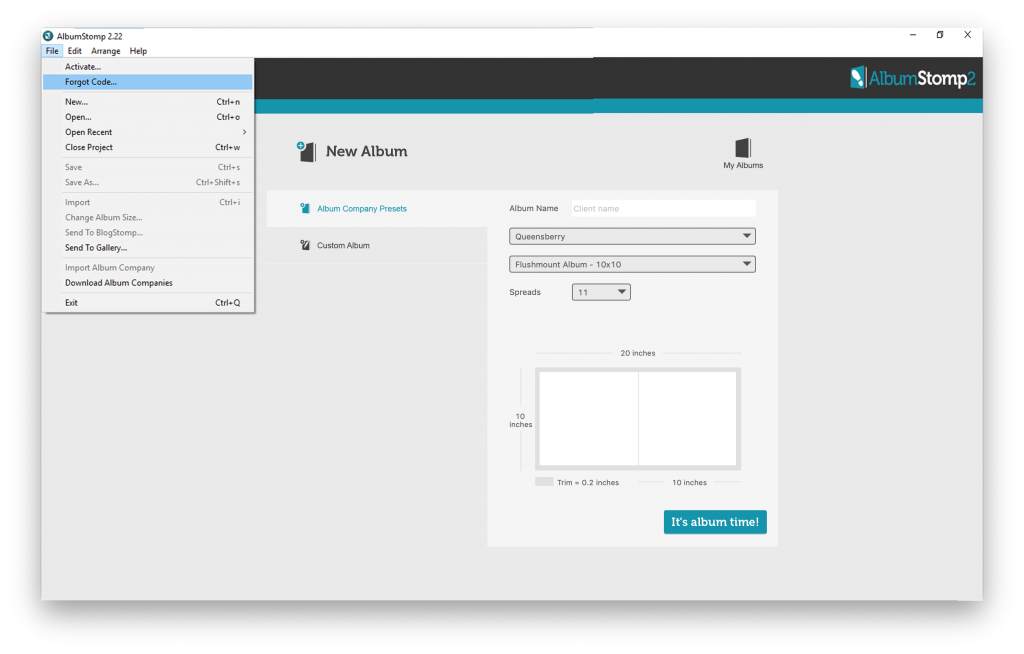Open the Arrange menu
Screen dimensions: 1024x654
pyautogui.click(x=106, y=51)
